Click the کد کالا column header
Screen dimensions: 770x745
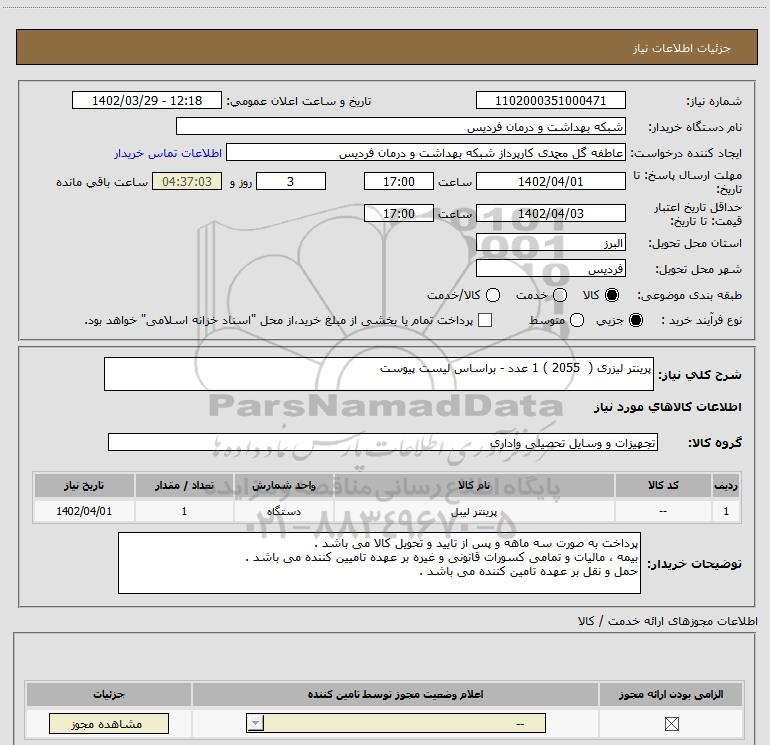663,485
